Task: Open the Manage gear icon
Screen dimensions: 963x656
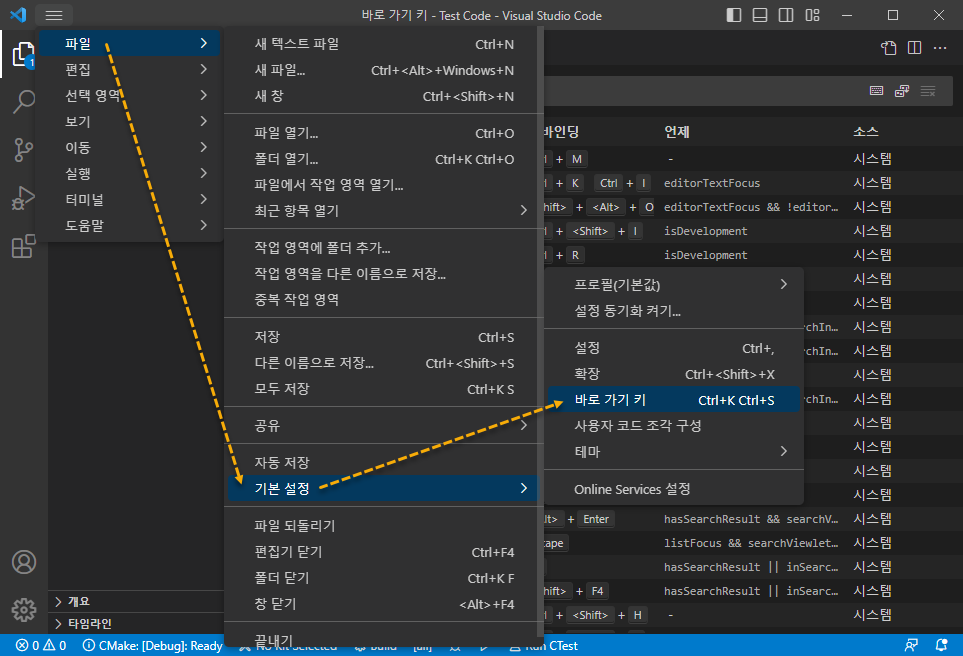Action: click(x=23, y=610)
